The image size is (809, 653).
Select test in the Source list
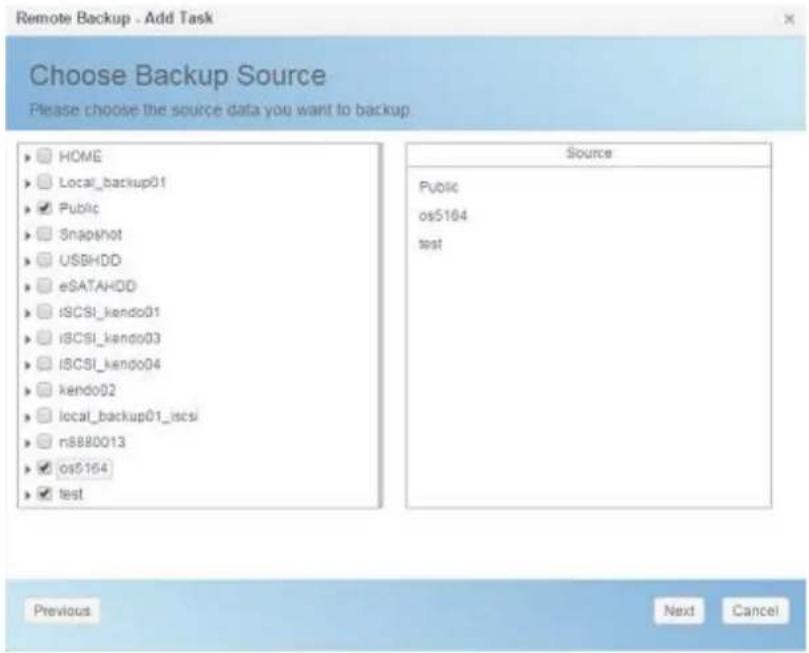[x=430, y=243]
